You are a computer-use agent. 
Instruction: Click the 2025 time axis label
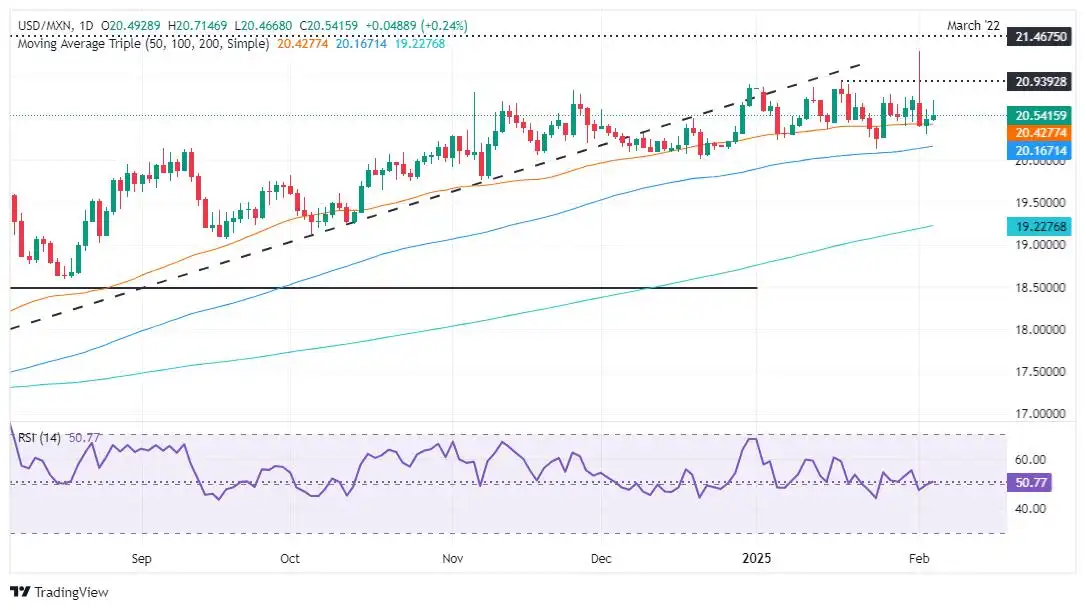[x=756, y=558]
